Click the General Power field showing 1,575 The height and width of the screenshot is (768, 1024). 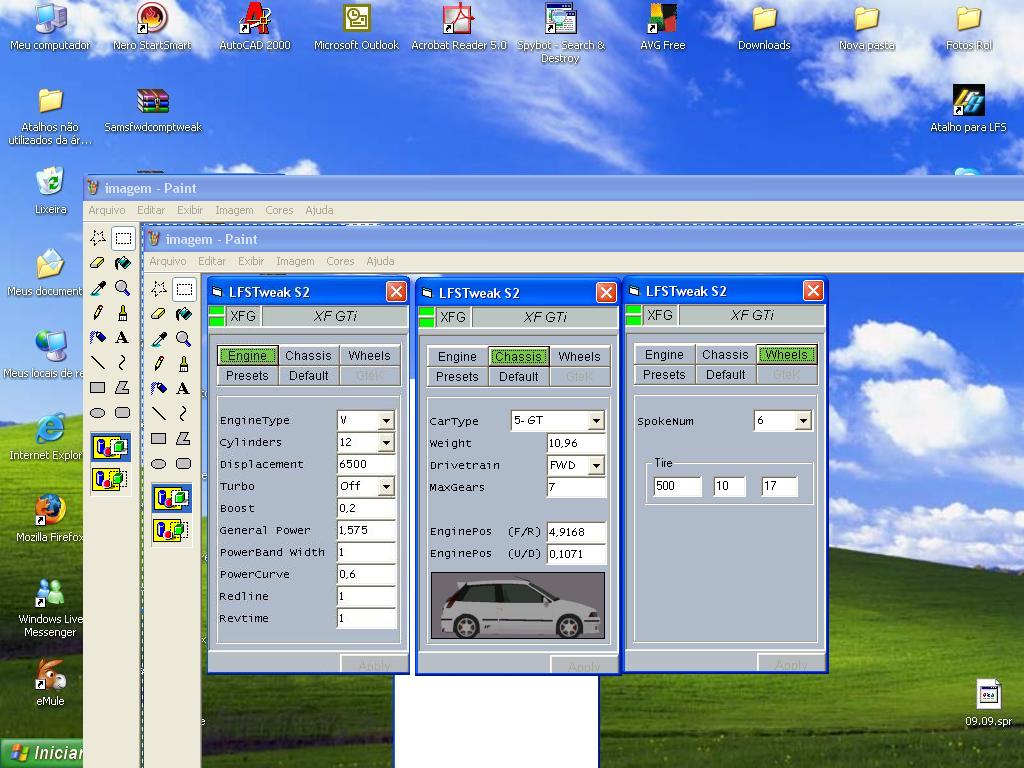pos(366,530)
